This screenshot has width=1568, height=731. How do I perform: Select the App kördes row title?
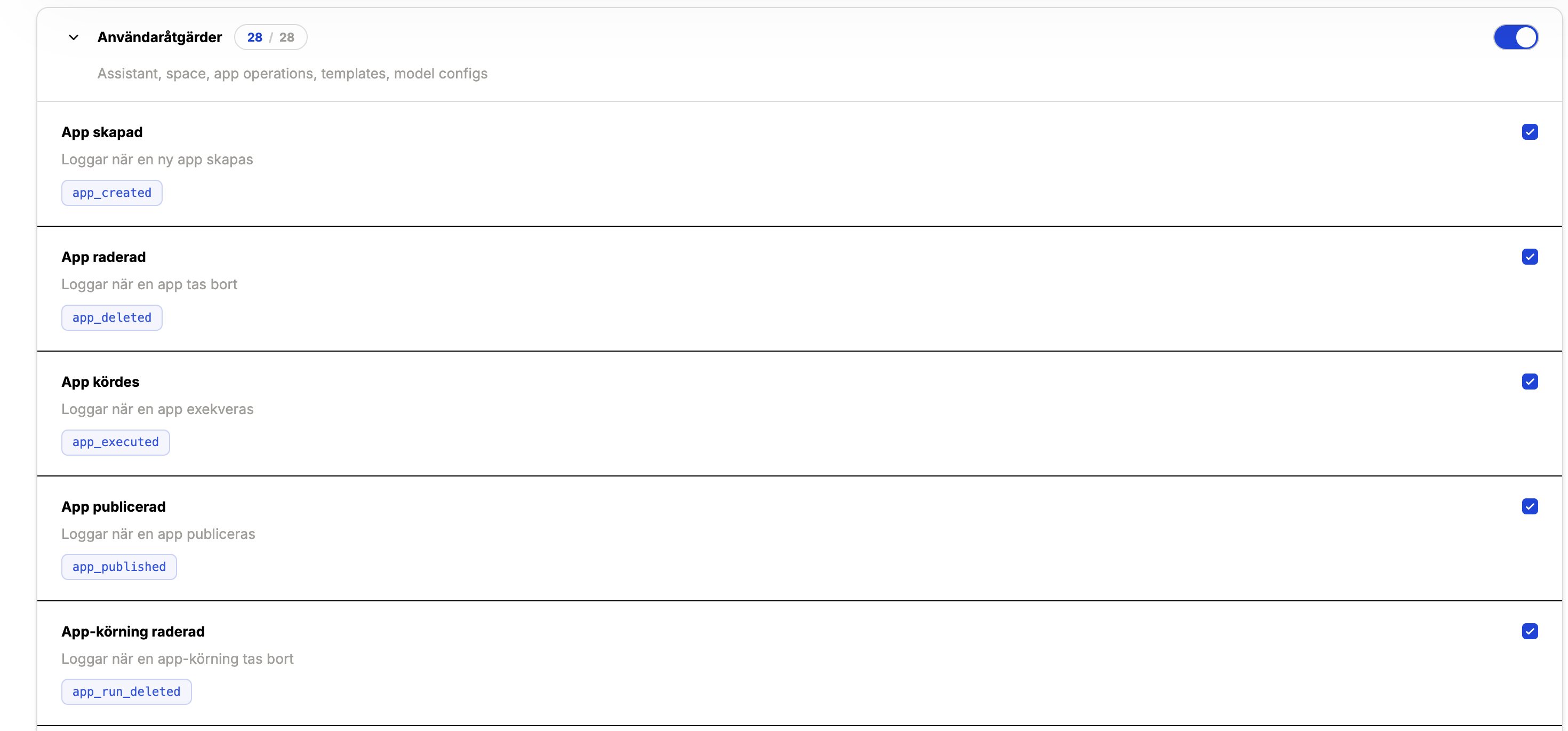[100, 382]
